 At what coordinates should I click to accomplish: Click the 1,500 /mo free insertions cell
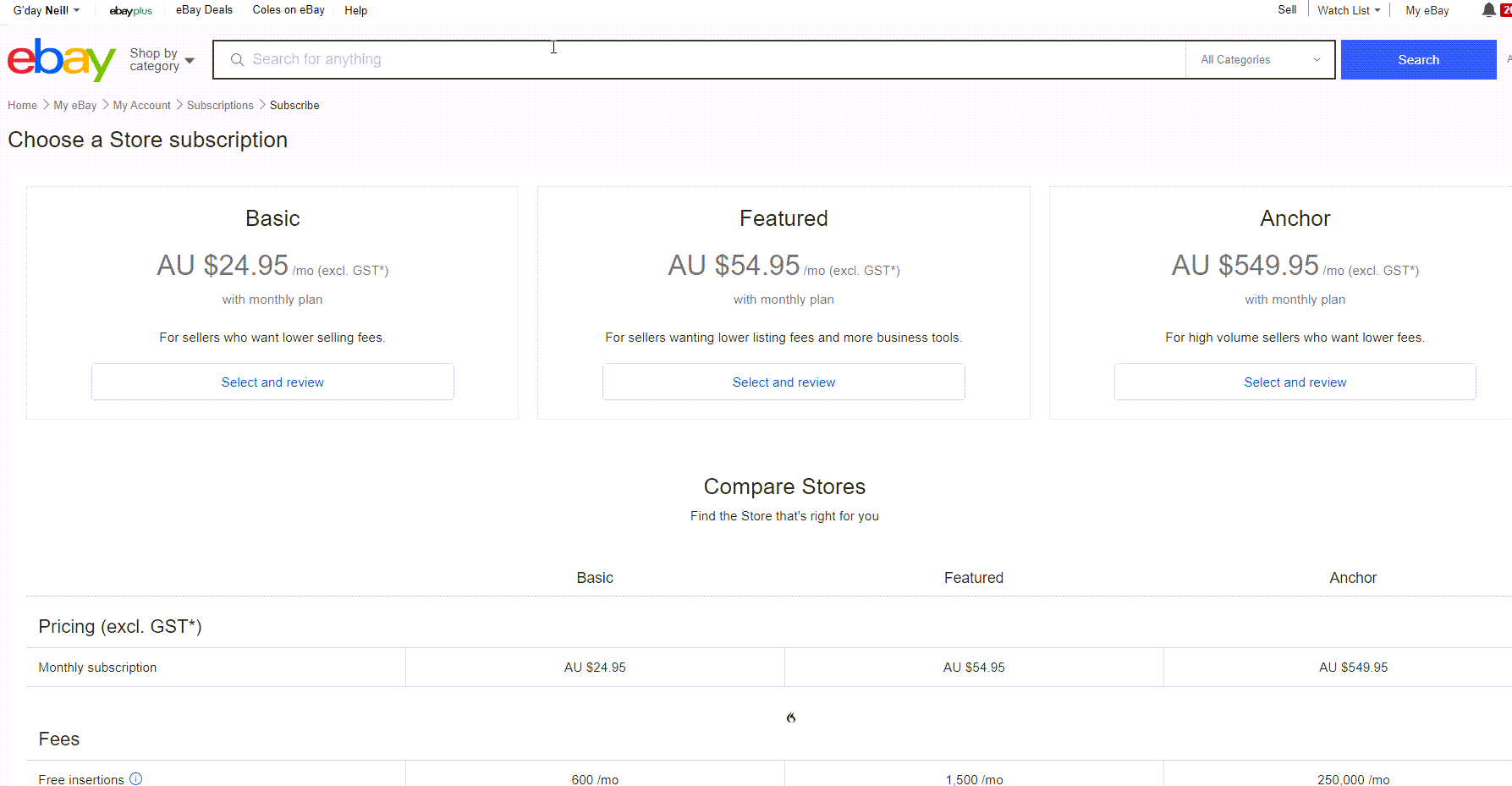pyautogui.click(x=974, y=779)
